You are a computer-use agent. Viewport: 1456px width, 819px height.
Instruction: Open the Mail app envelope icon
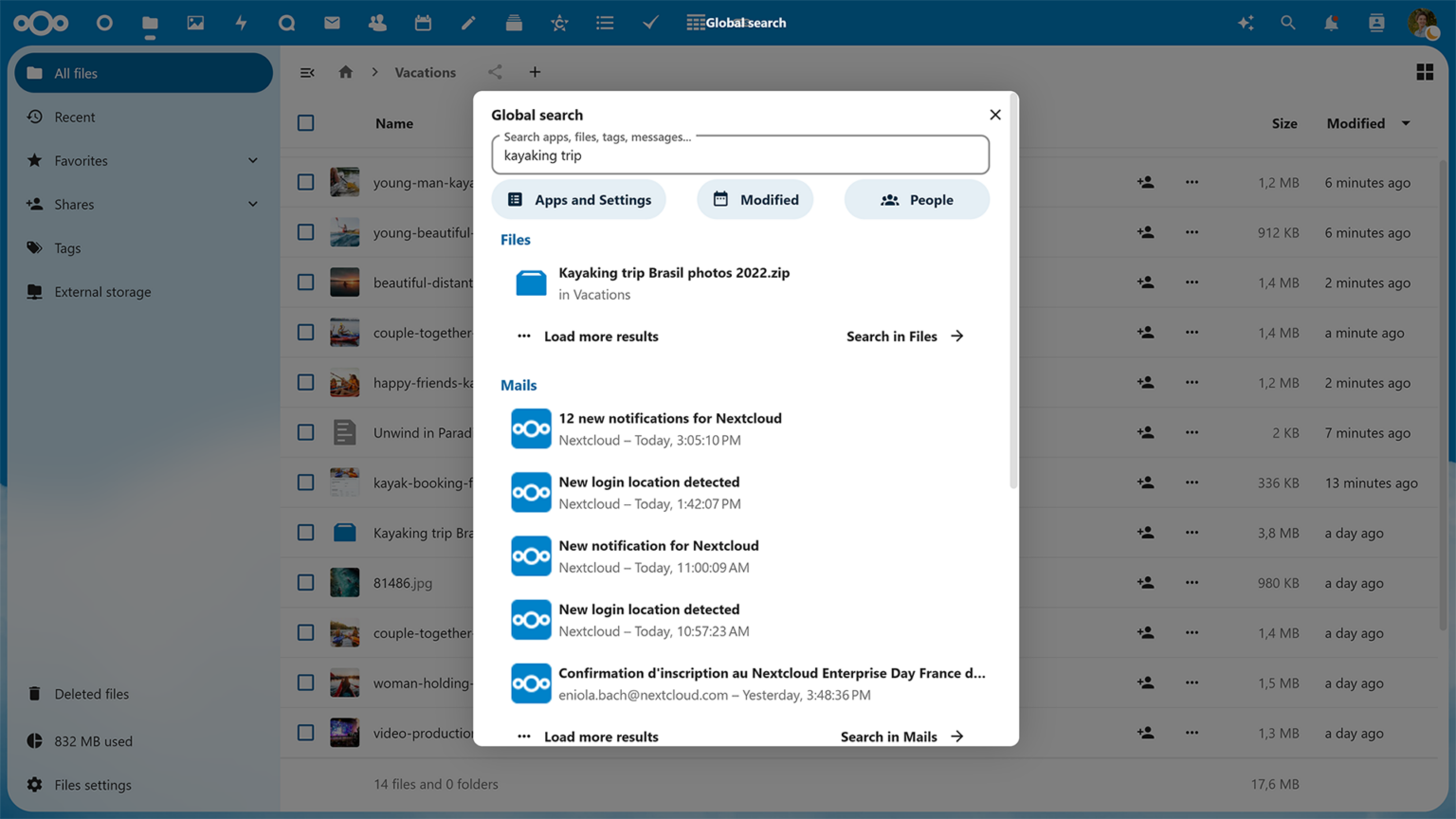pos(332,23)
